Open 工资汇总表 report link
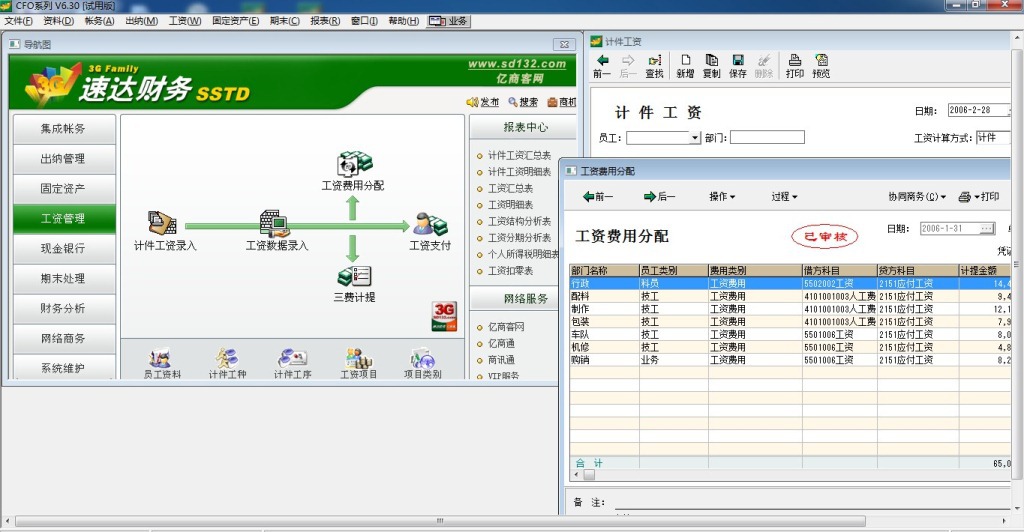Viewport: 1024px width, 532px height. (510, 188)
